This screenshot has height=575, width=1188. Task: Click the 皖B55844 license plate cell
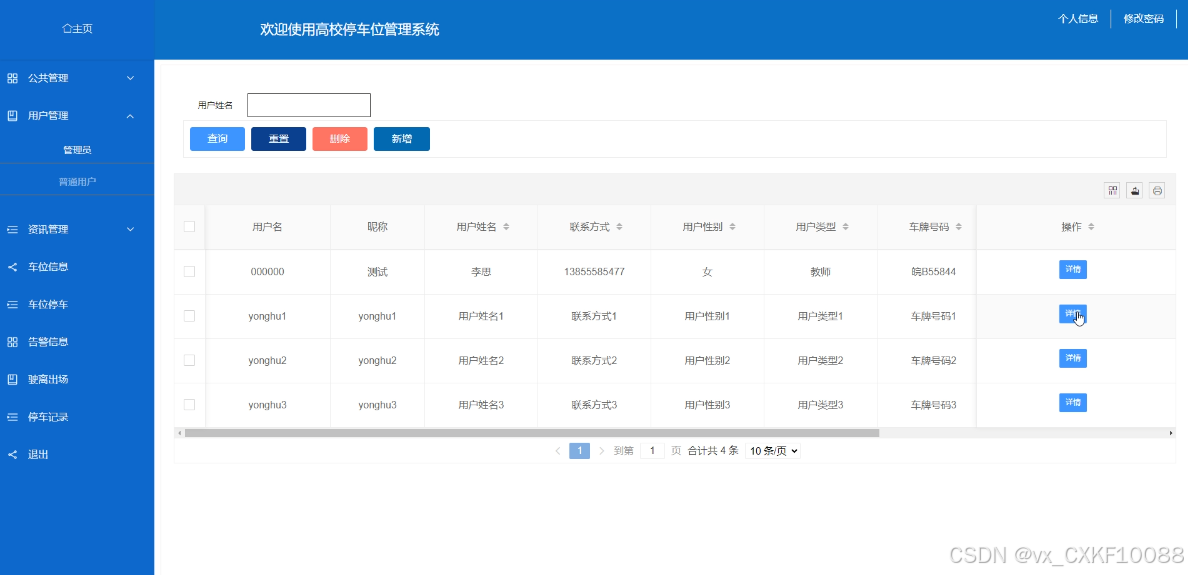pyautogui.click(x=933, y=271)
